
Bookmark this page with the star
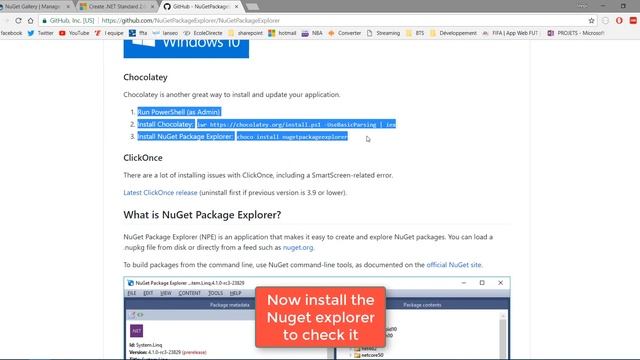pos(591,20)
